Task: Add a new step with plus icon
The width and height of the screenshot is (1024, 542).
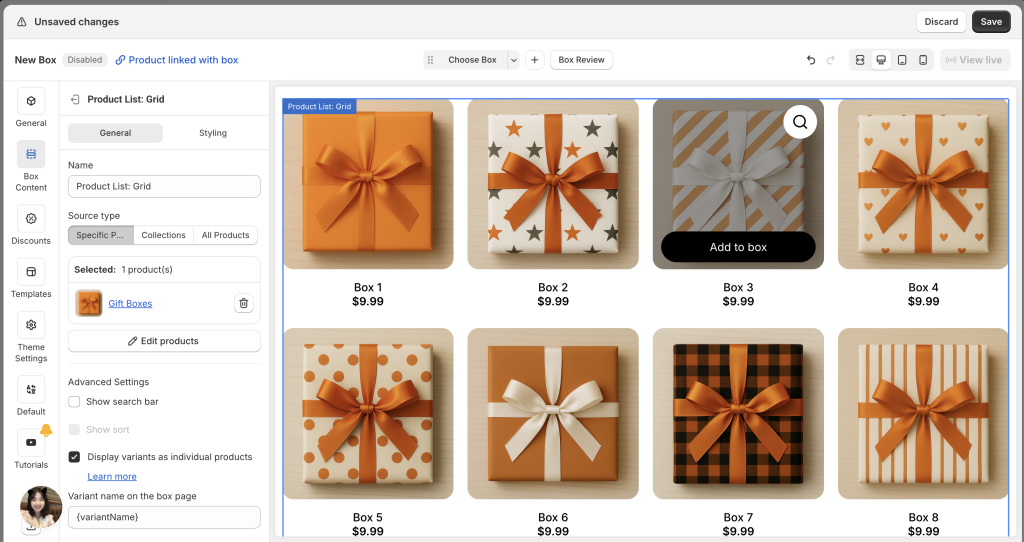Action: click(534, 60)
